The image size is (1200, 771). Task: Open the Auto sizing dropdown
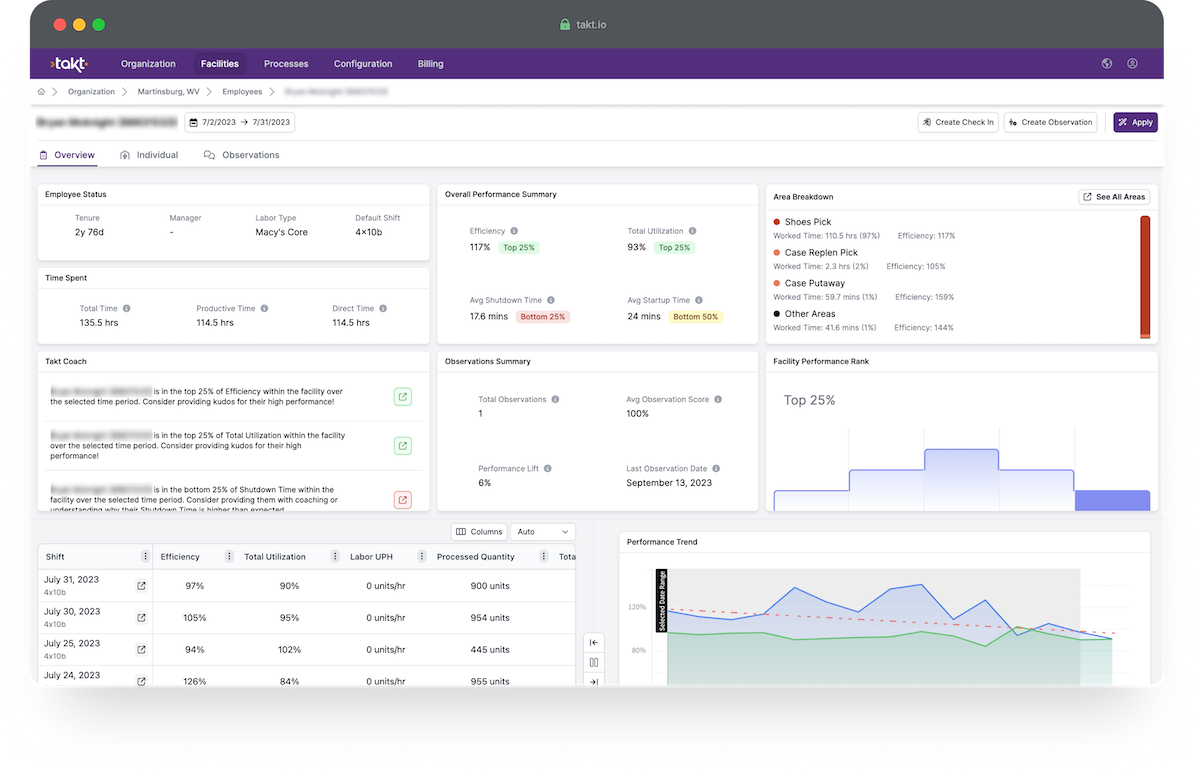pyautogui.click(x=543, y=532)
